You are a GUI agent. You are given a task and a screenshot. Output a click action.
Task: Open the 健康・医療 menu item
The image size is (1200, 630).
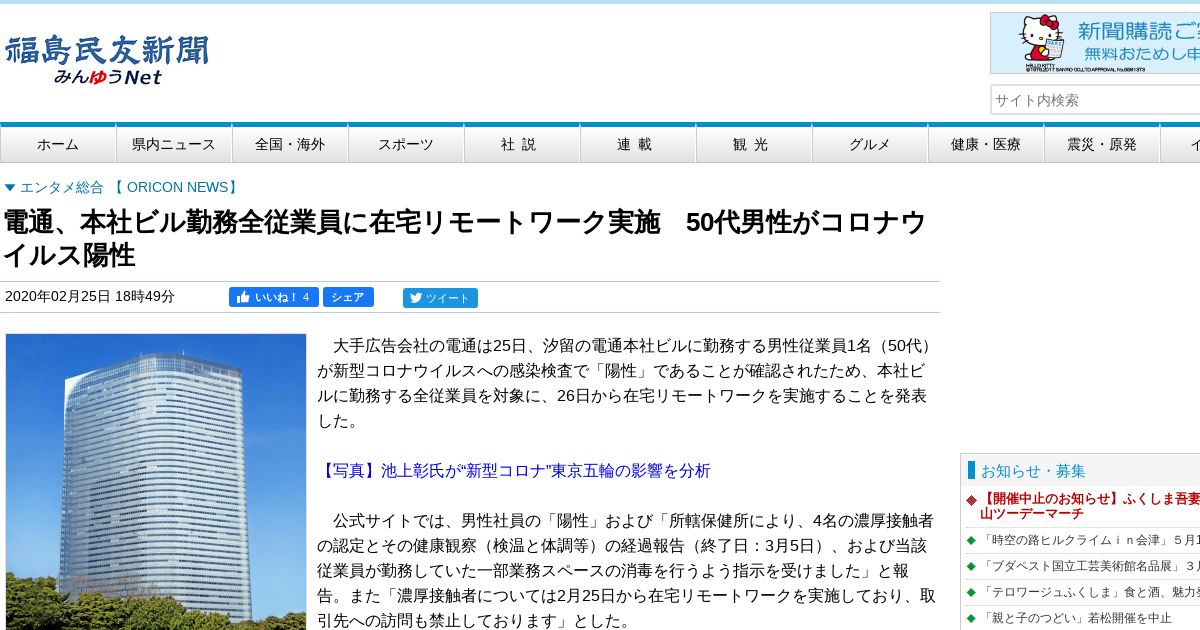(986, 144)
